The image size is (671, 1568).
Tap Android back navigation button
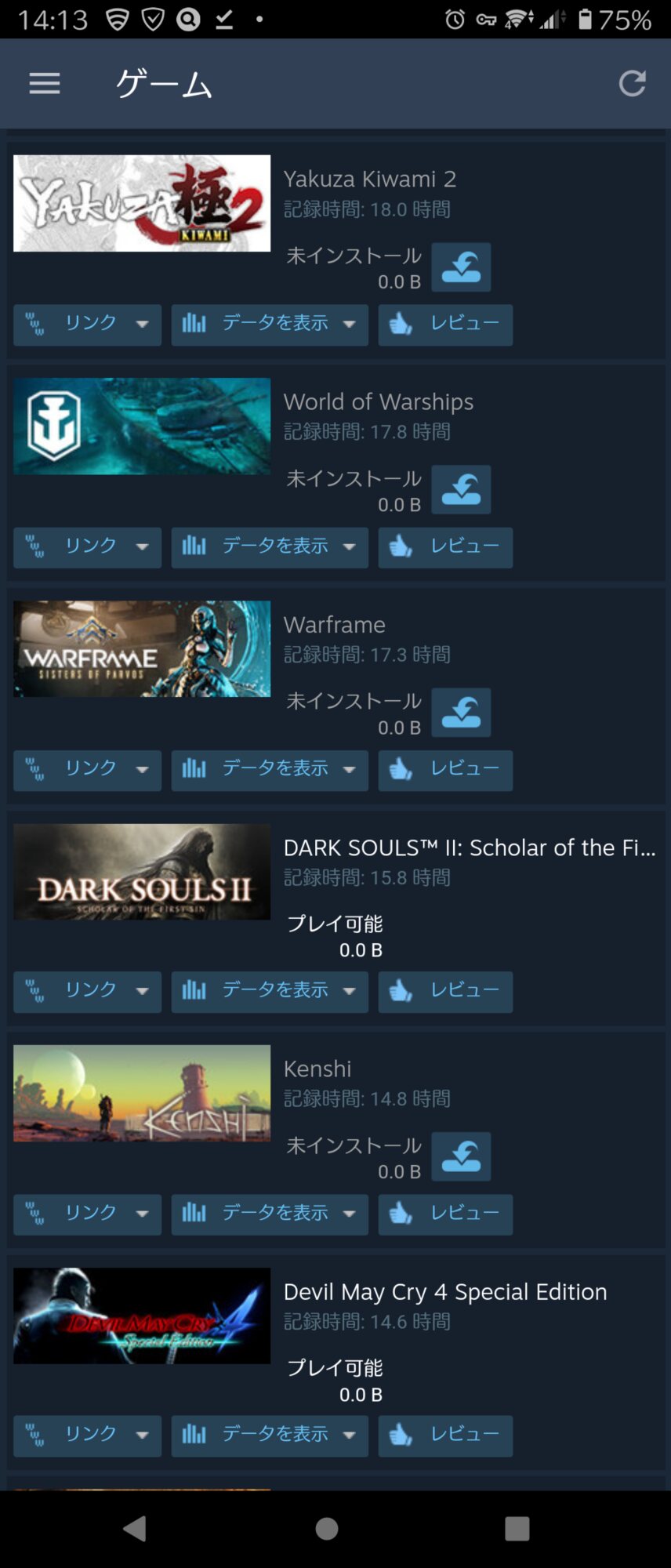click(x=135, y=1528)
